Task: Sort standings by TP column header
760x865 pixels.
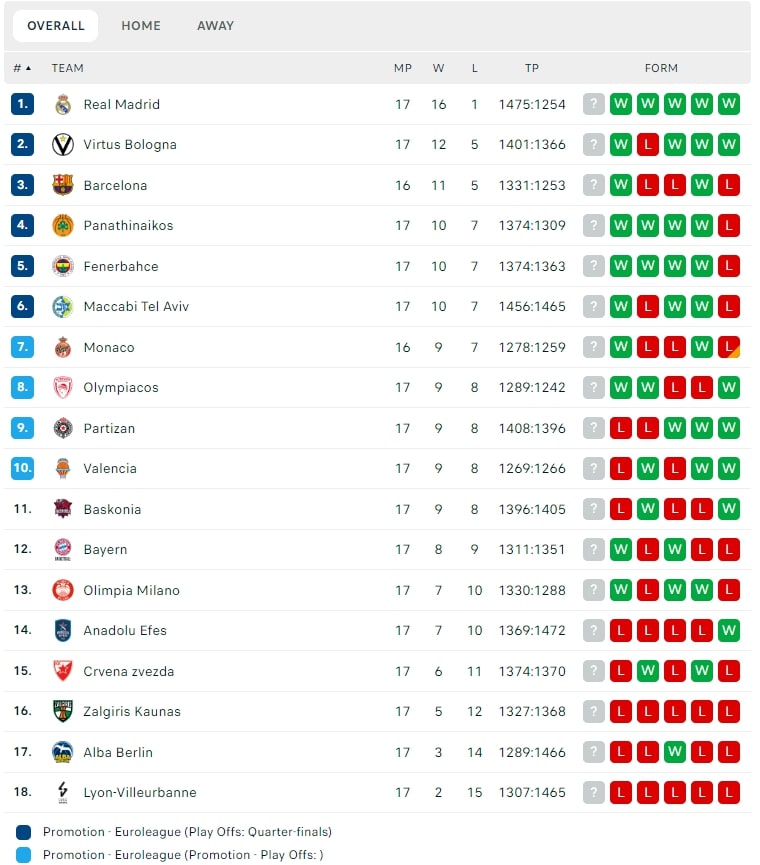Action: point(532,68)
